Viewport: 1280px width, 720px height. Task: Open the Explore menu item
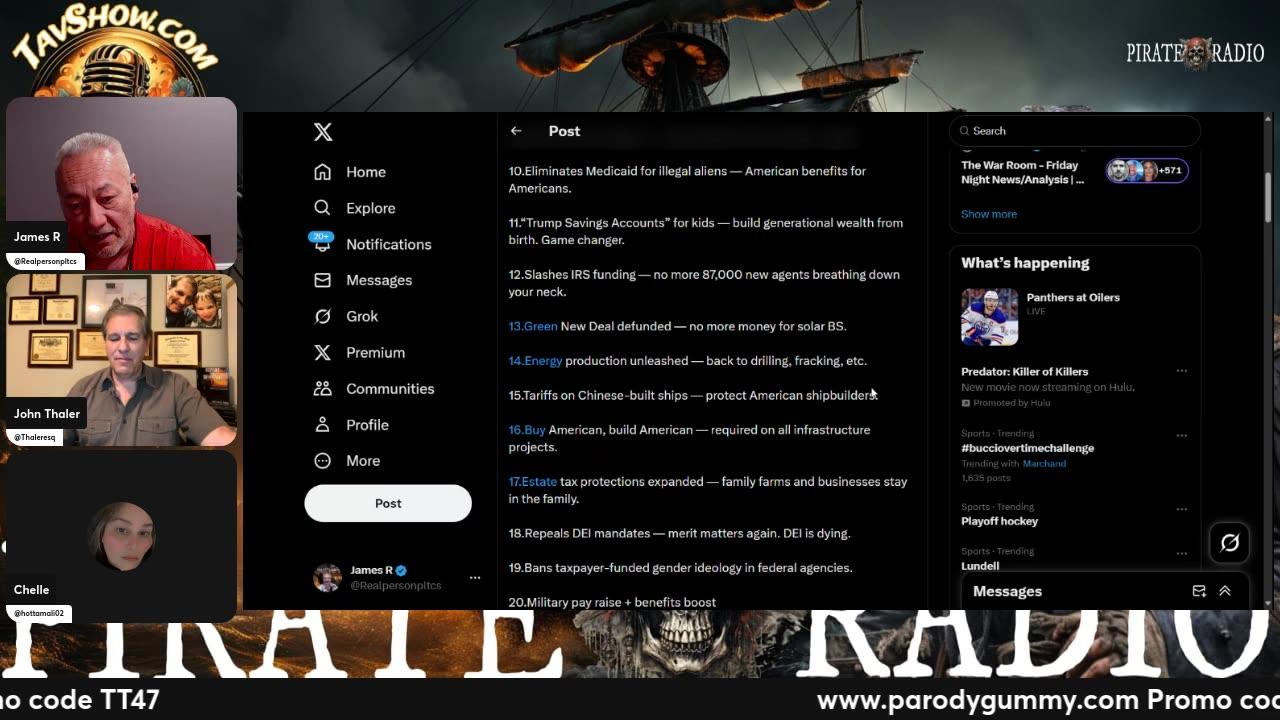371,208
